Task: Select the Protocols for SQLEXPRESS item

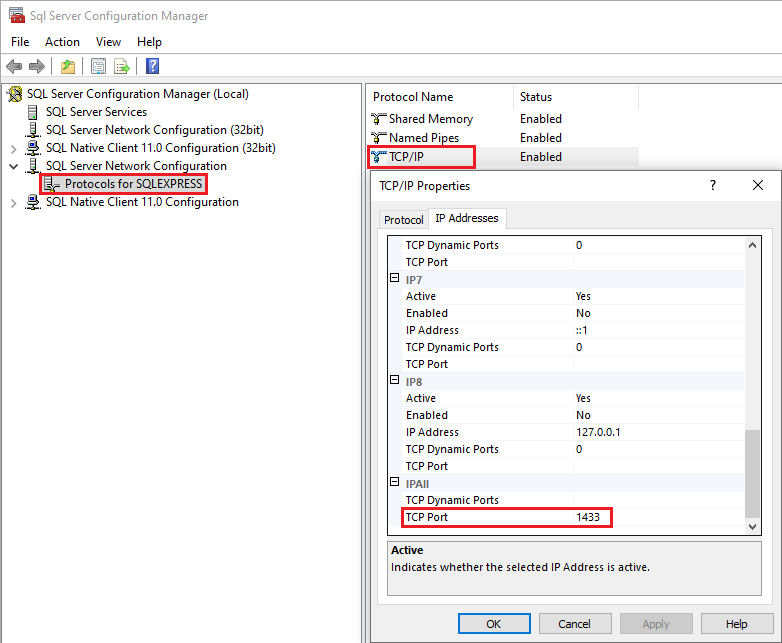Action: (133, 184)
